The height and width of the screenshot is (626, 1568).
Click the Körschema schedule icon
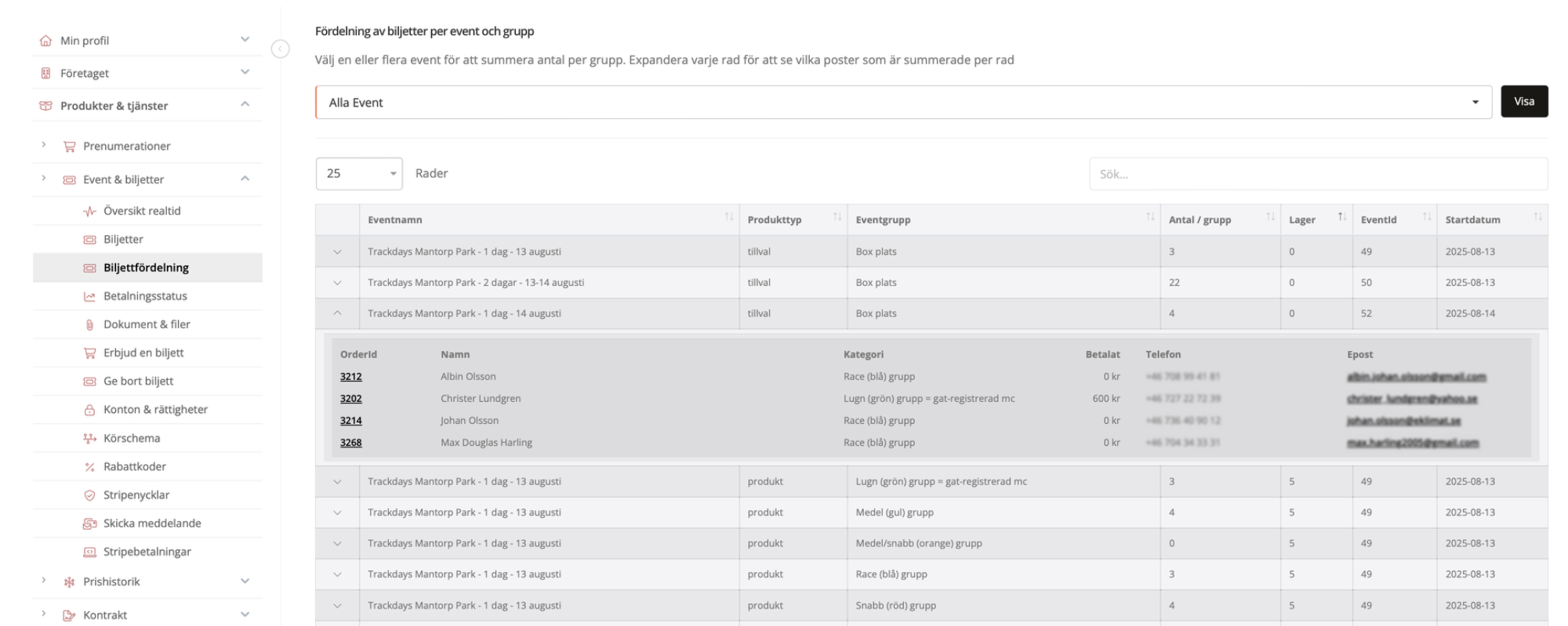(x=89, y=439)
